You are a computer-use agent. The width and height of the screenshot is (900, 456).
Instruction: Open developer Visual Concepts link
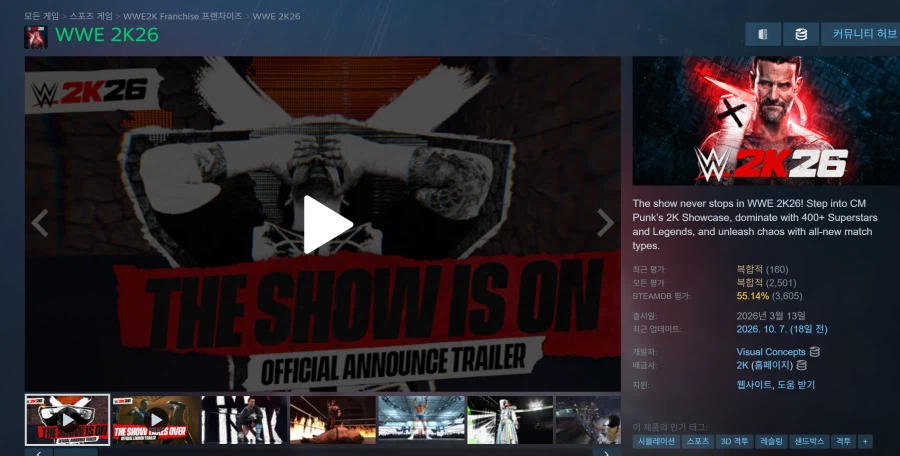pyautogui.click(x=771, y=351)
